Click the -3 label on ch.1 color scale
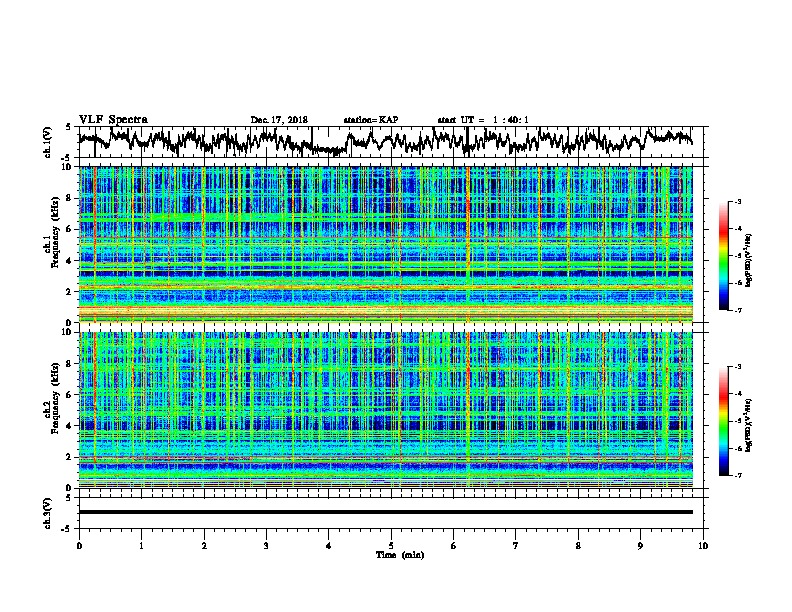The image size is (792, 612). coord(737,202)
